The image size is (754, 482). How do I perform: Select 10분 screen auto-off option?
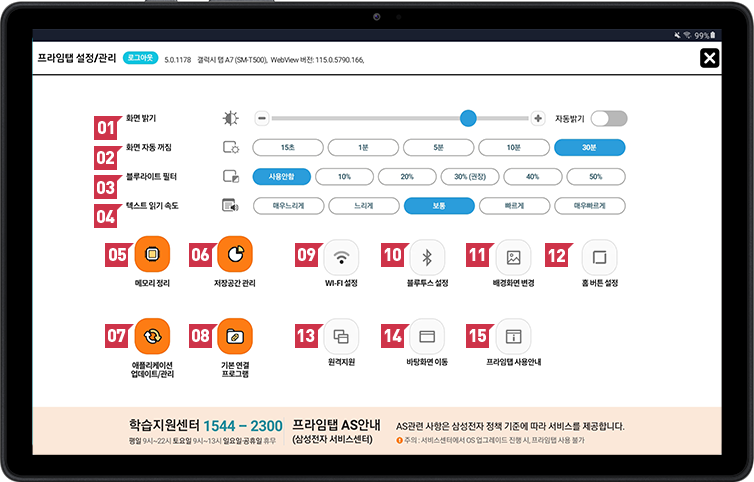(514, 148)
